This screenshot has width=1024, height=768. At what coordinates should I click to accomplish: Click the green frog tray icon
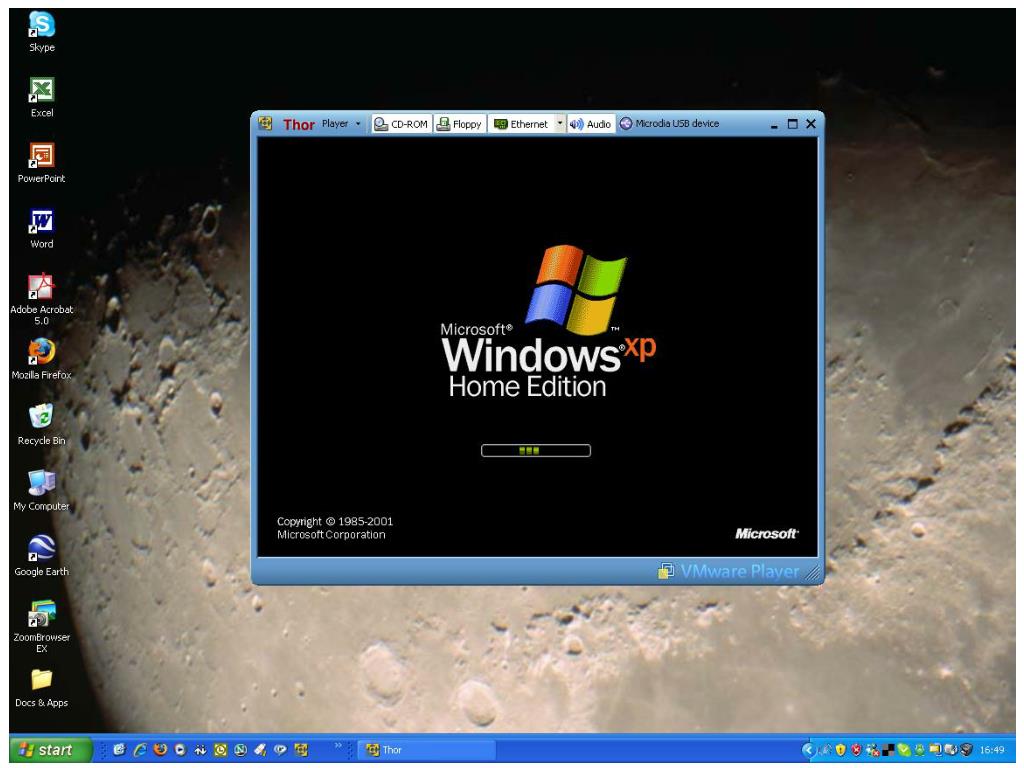(920, 750)
